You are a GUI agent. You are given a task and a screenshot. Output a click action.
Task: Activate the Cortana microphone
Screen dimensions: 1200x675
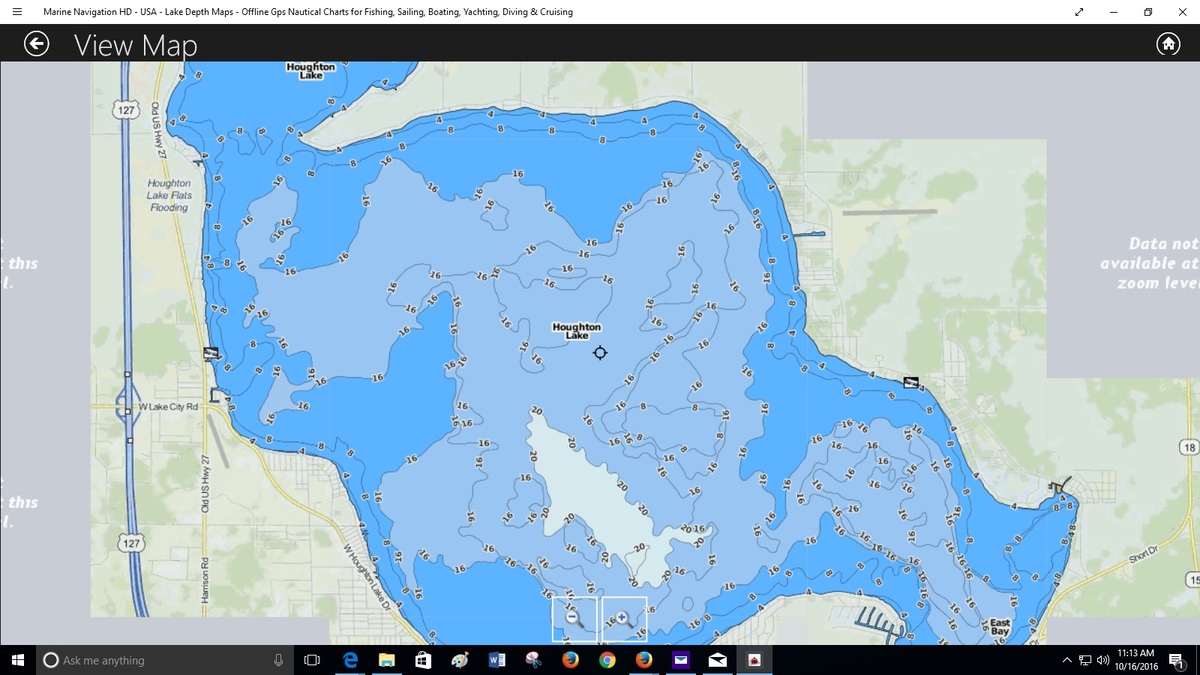(x=278, y=660)
